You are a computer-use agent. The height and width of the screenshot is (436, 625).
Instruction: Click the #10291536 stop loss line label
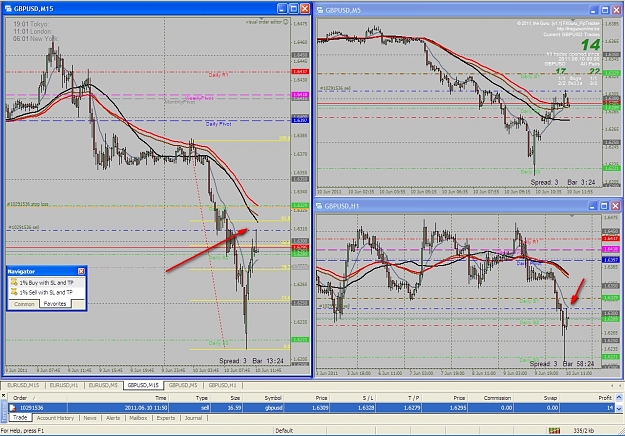(28, 204)
